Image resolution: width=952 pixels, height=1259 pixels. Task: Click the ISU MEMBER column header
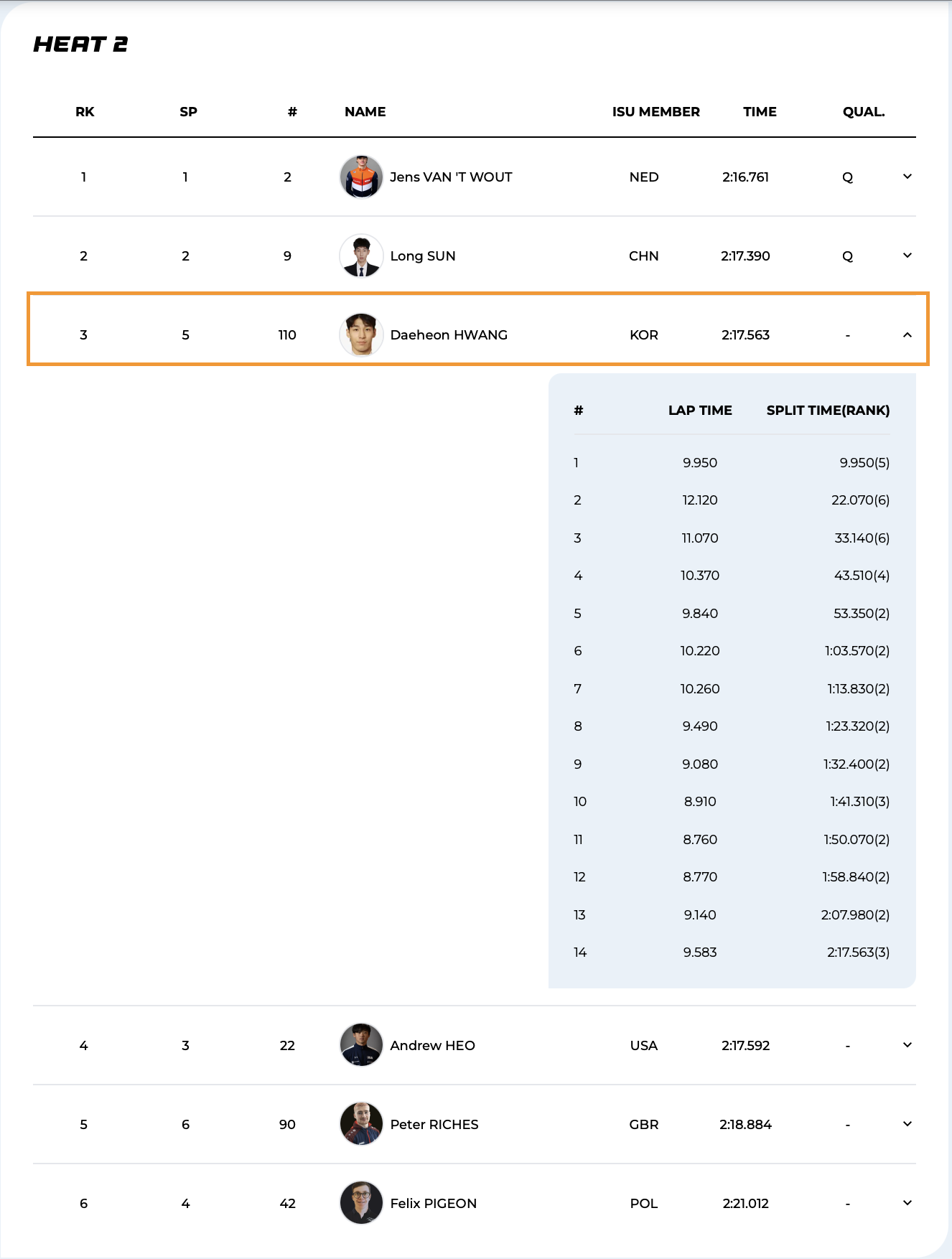[655, 112]
